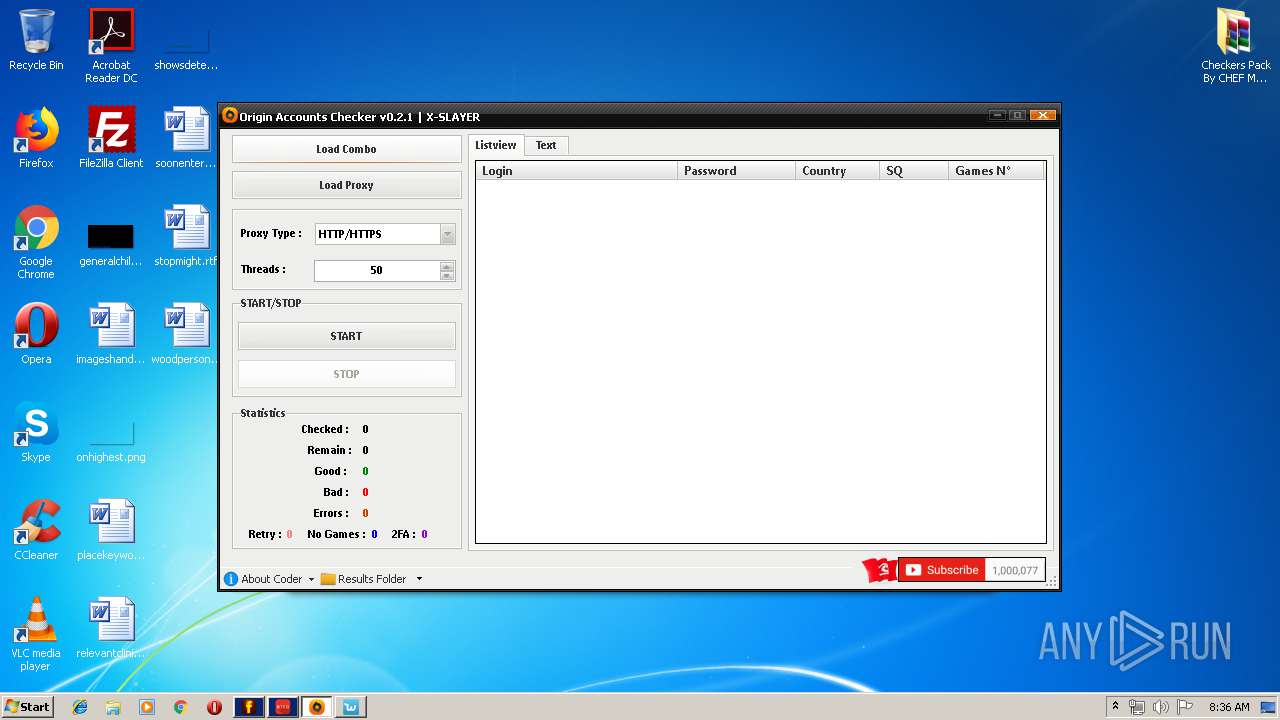Image resolution: width=1280 pixels, height=720 pixels.
Task: Open VLC media player desktop shortcut
Action: [36, 634]
